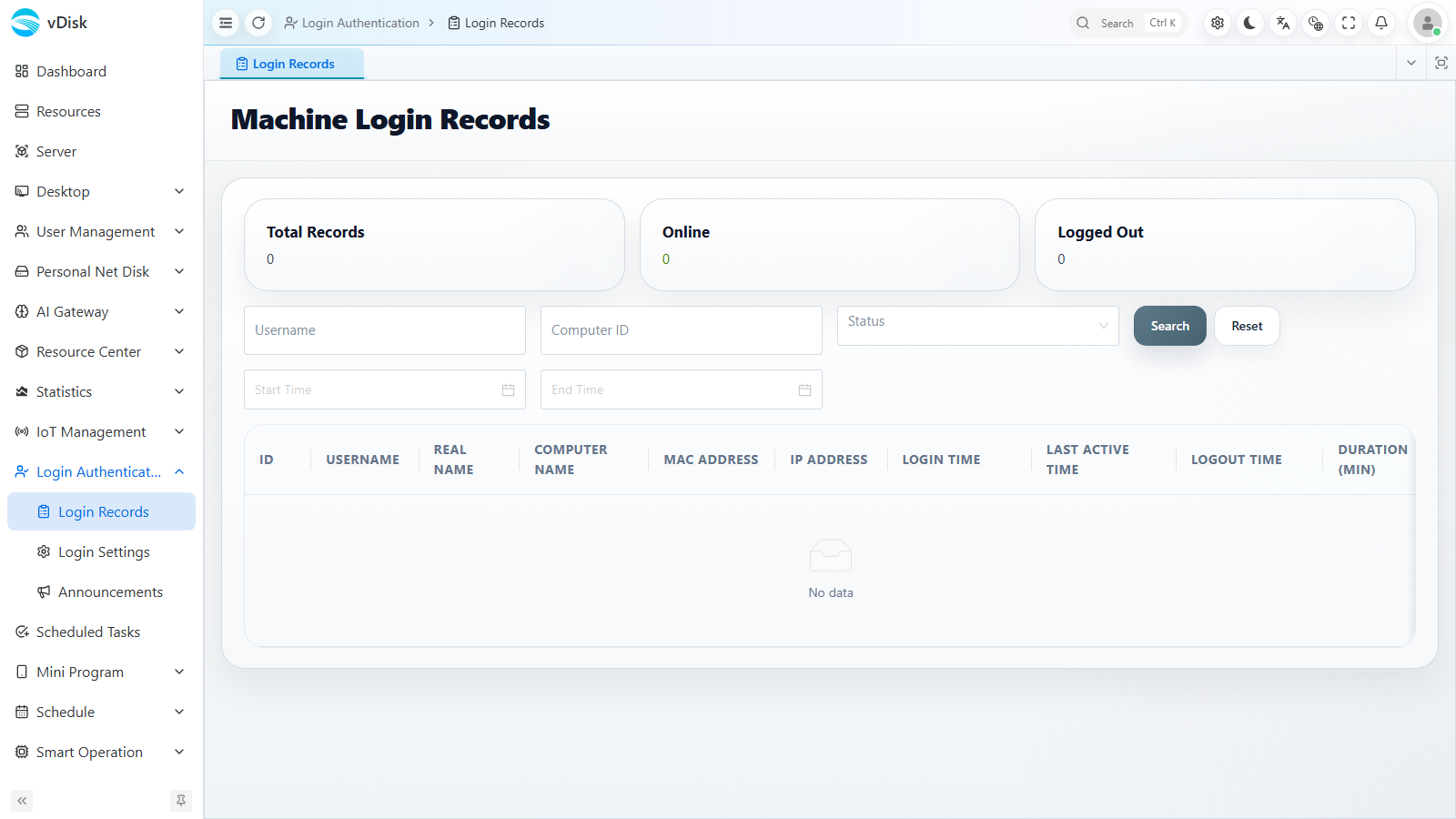Click the Start Time calendar icon

508,389
